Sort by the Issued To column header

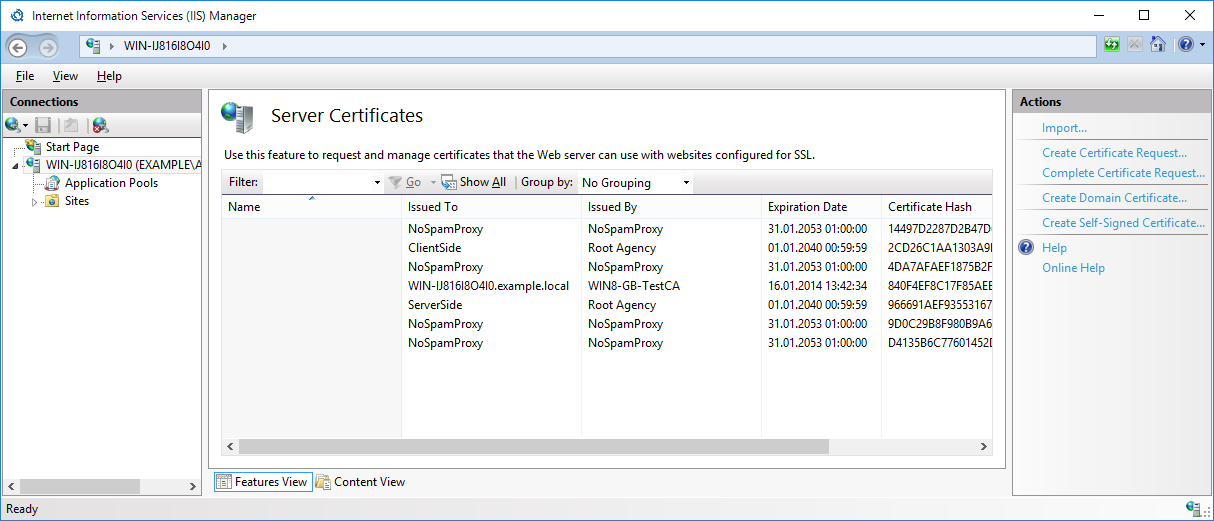[491, 207]
